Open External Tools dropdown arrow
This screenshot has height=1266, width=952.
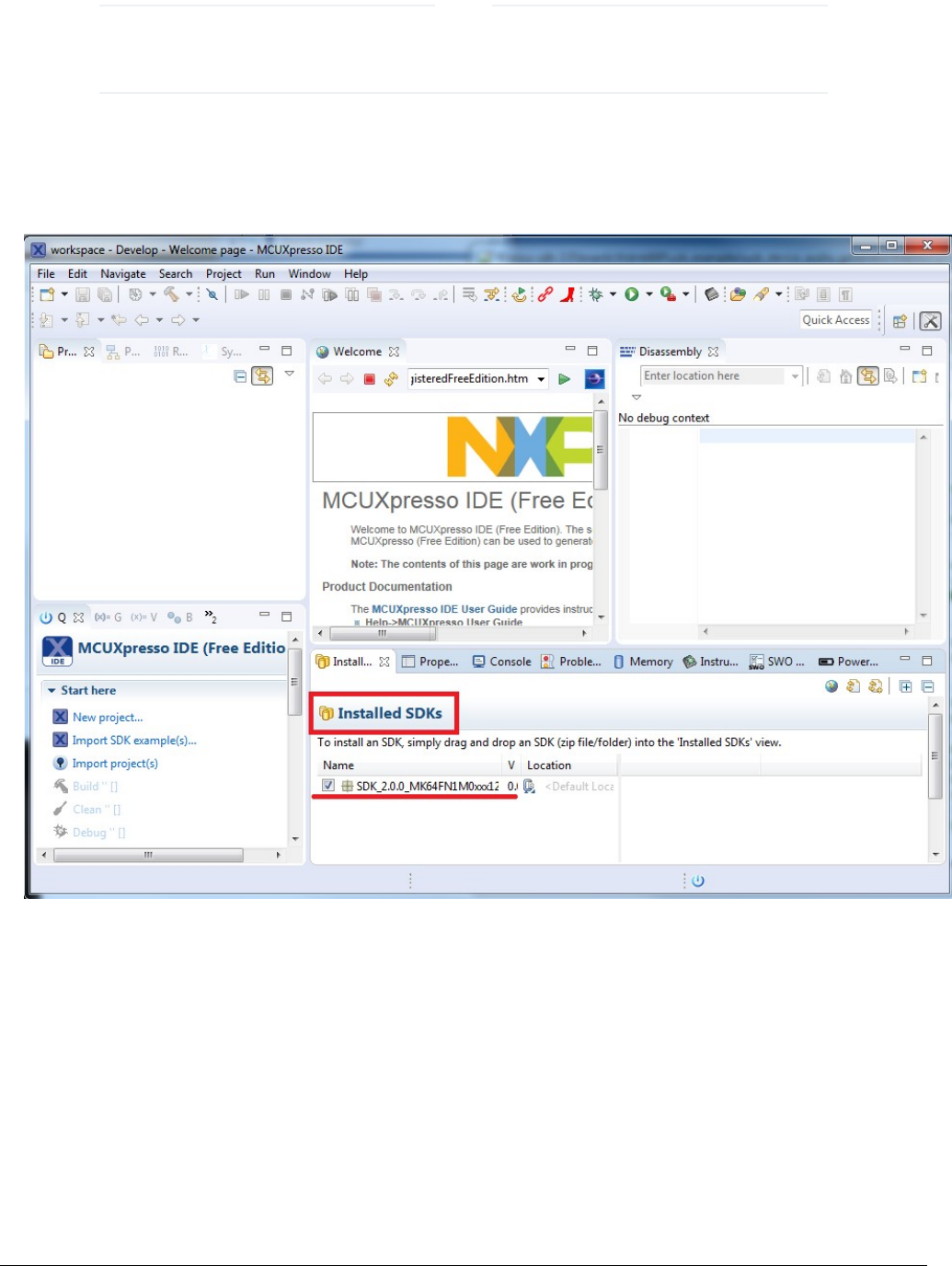click(686, 294)
